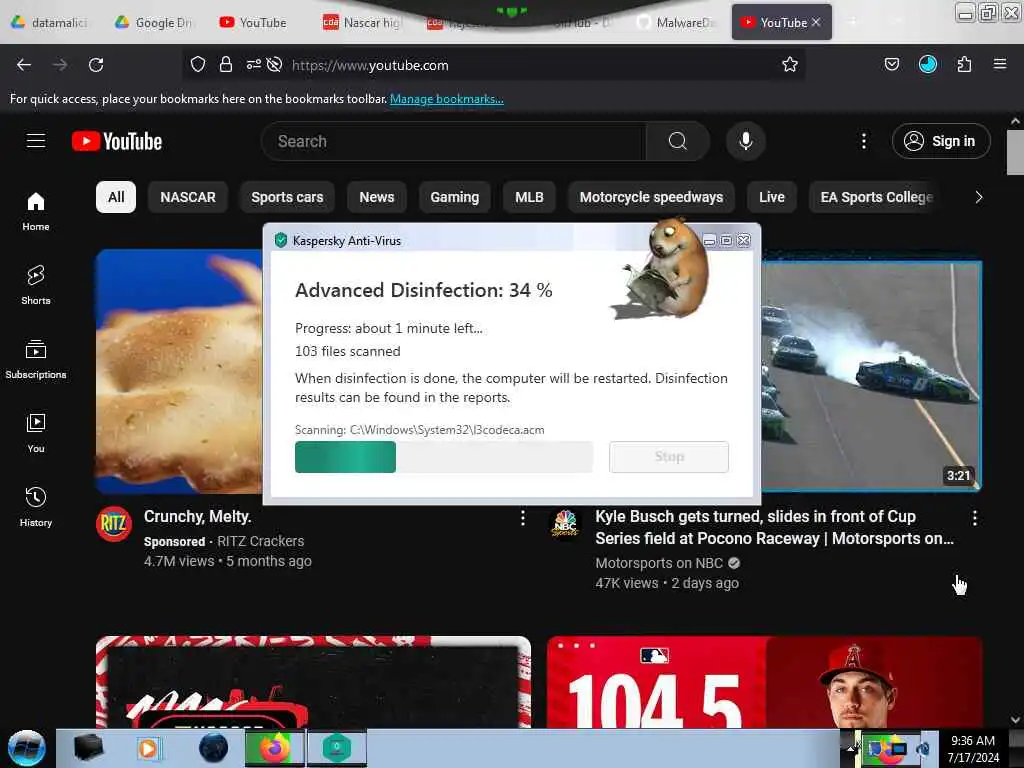
Task: Select the All filter chip
Action: 116,197
